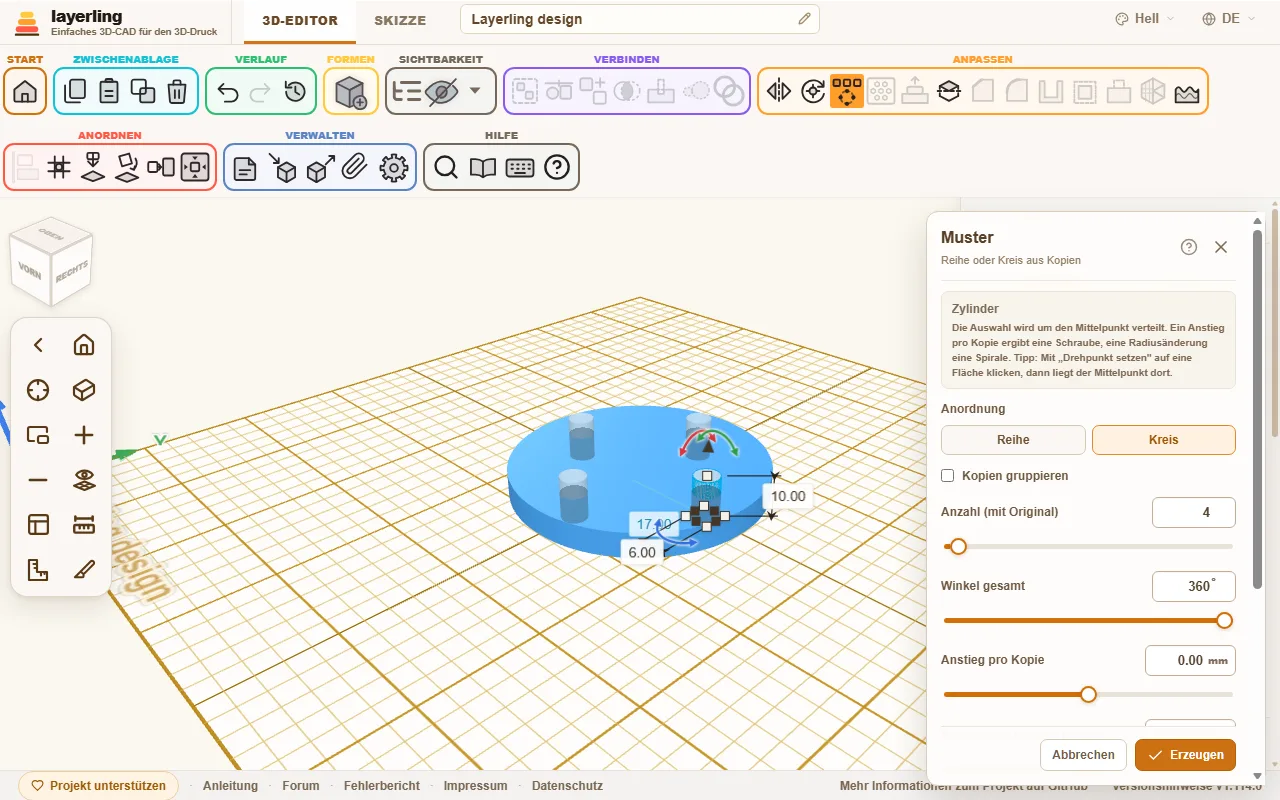Select the Kreis arrangement option
Image resolution: width=1280 pixels, height=800 pixels.
click(1164, 440)
